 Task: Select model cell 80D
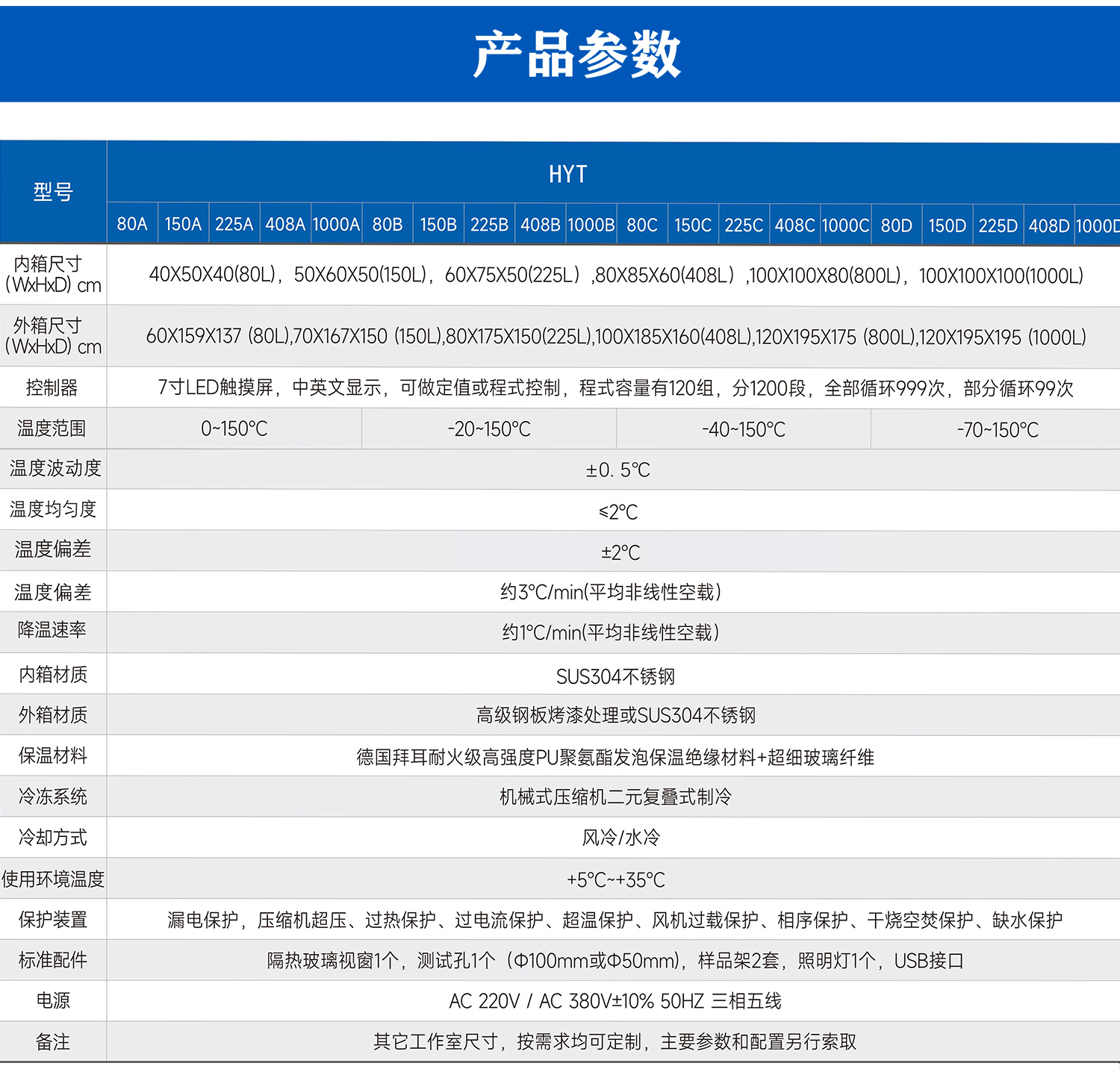coord(897,225)
